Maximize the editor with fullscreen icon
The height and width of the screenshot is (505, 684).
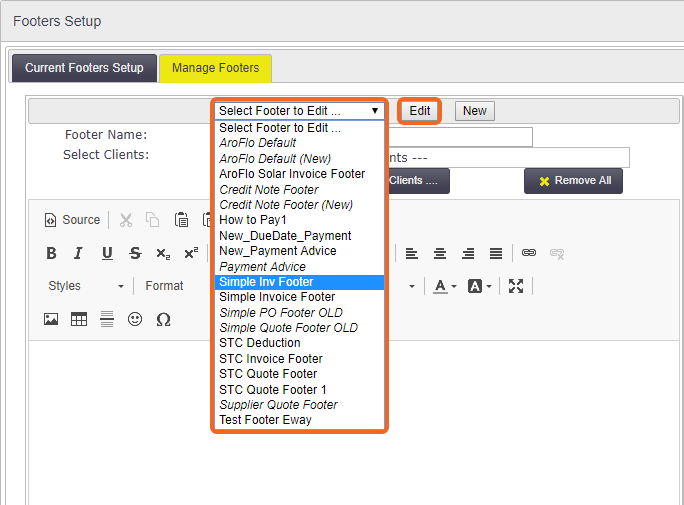tap(516, 287)
